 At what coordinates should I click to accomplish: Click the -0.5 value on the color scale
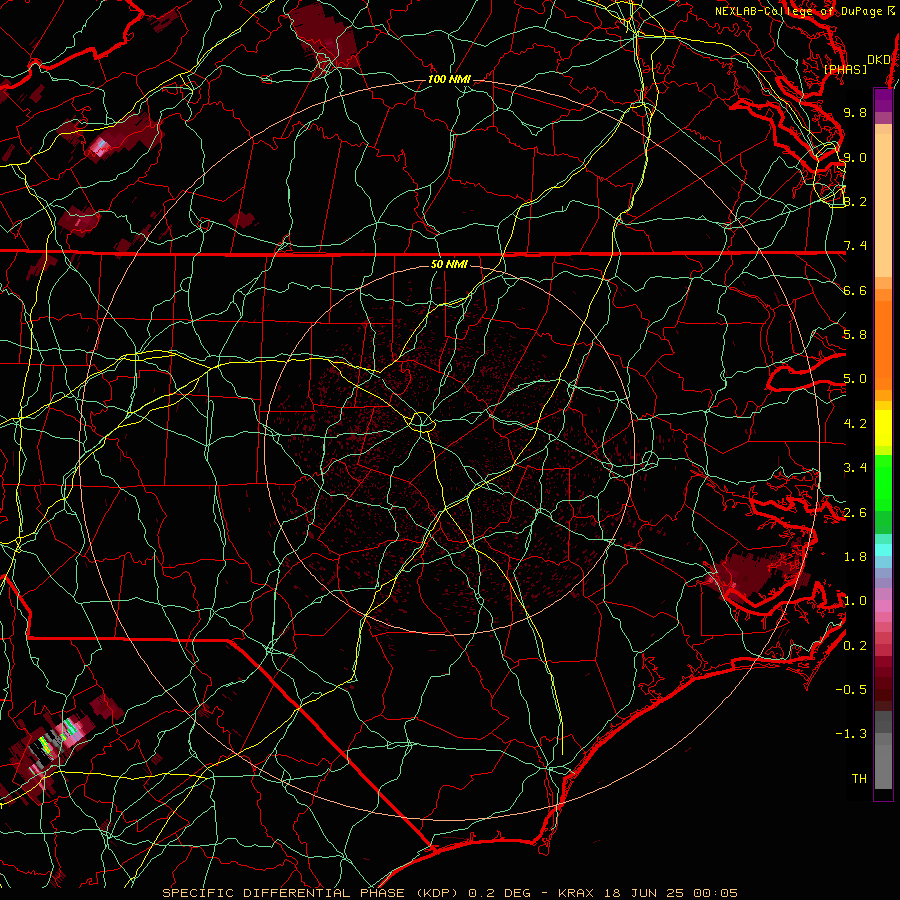click(851, 690)
